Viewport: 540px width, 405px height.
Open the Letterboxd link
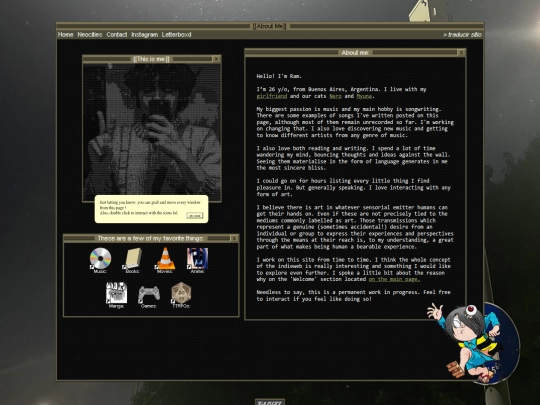[x=176, y=34]
